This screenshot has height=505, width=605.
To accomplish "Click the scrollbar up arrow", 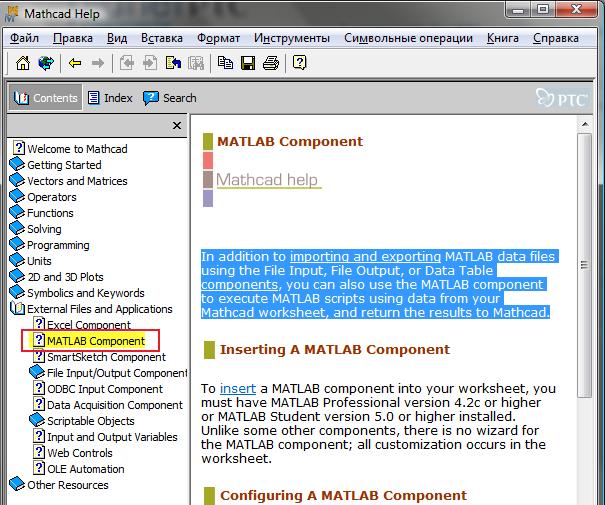I will [585, 124].
